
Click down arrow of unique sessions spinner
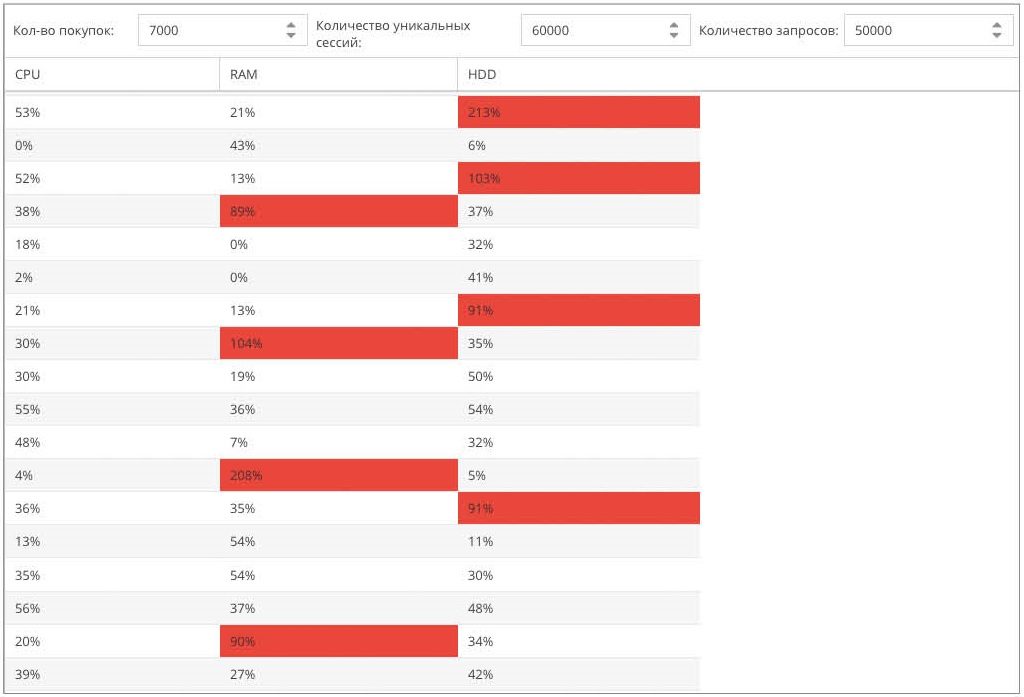[674, 36]
